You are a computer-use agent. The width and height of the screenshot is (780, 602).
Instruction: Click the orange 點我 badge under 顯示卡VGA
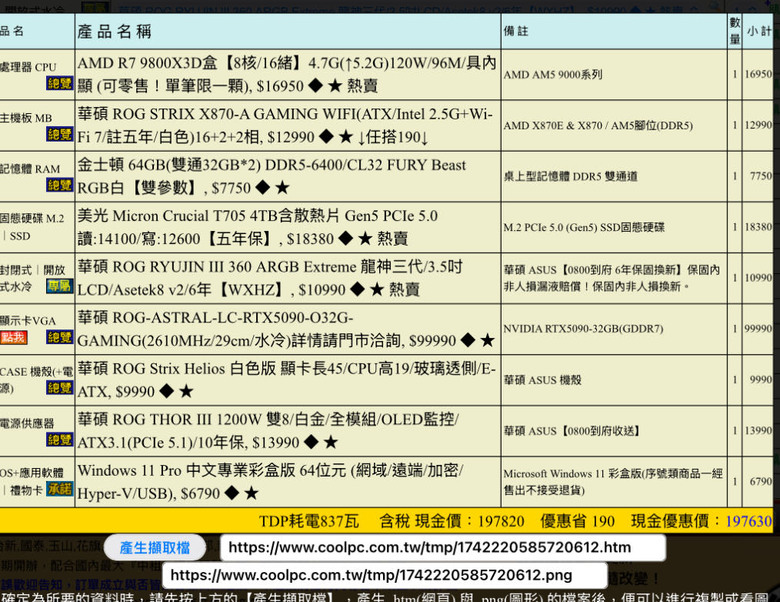click(13, 338)
